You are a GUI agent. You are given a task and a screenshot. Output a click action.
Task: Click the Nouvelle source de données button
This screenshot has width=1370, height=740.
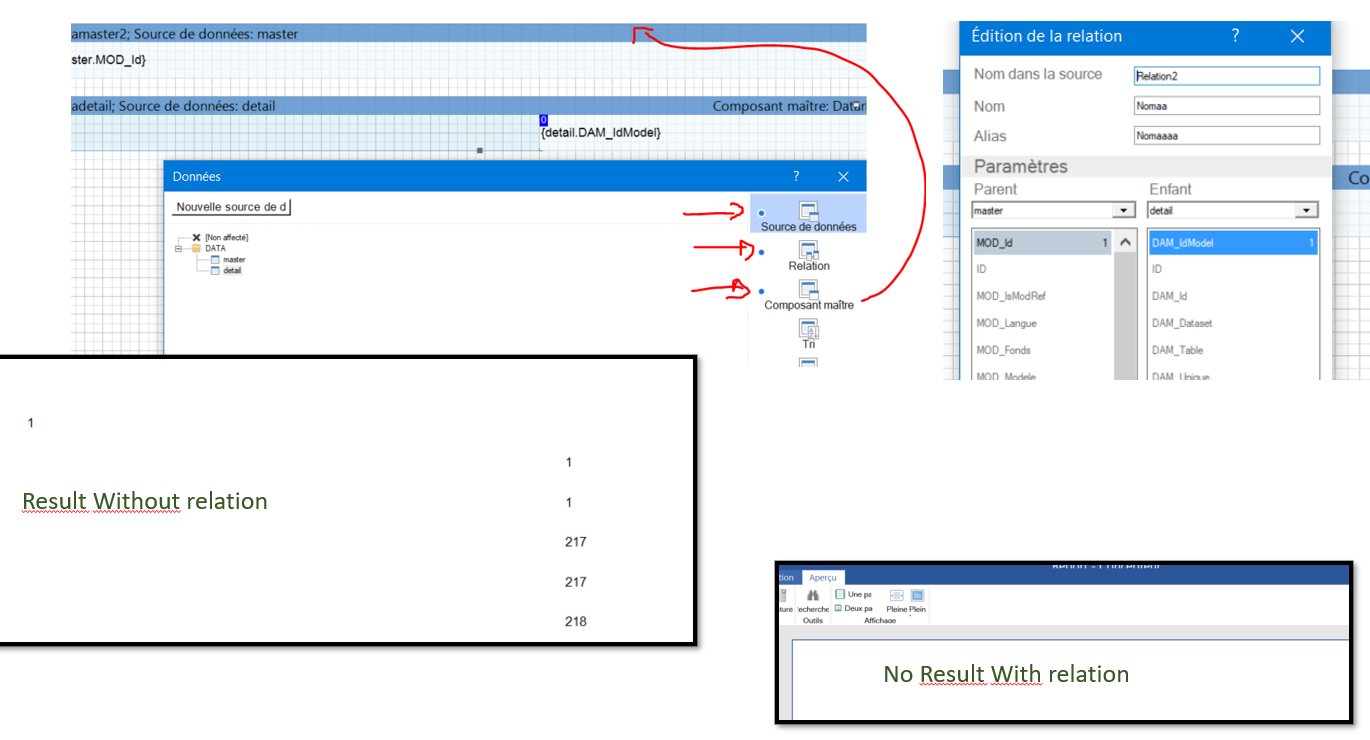tap(232, 207)
